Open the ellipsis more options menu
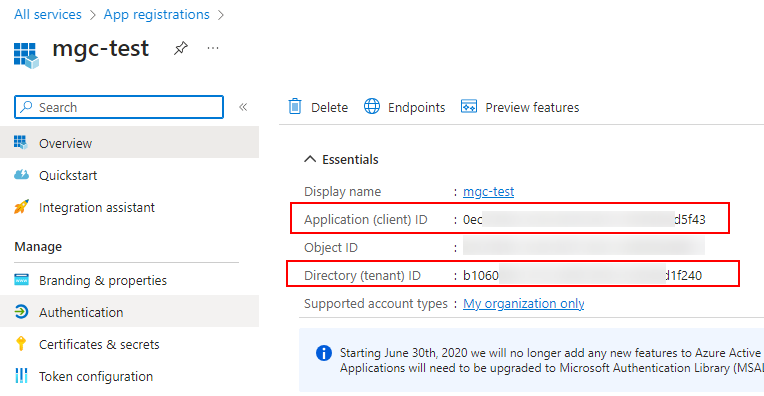The height and width of the screenshot is (396, 764). [213, 48]
